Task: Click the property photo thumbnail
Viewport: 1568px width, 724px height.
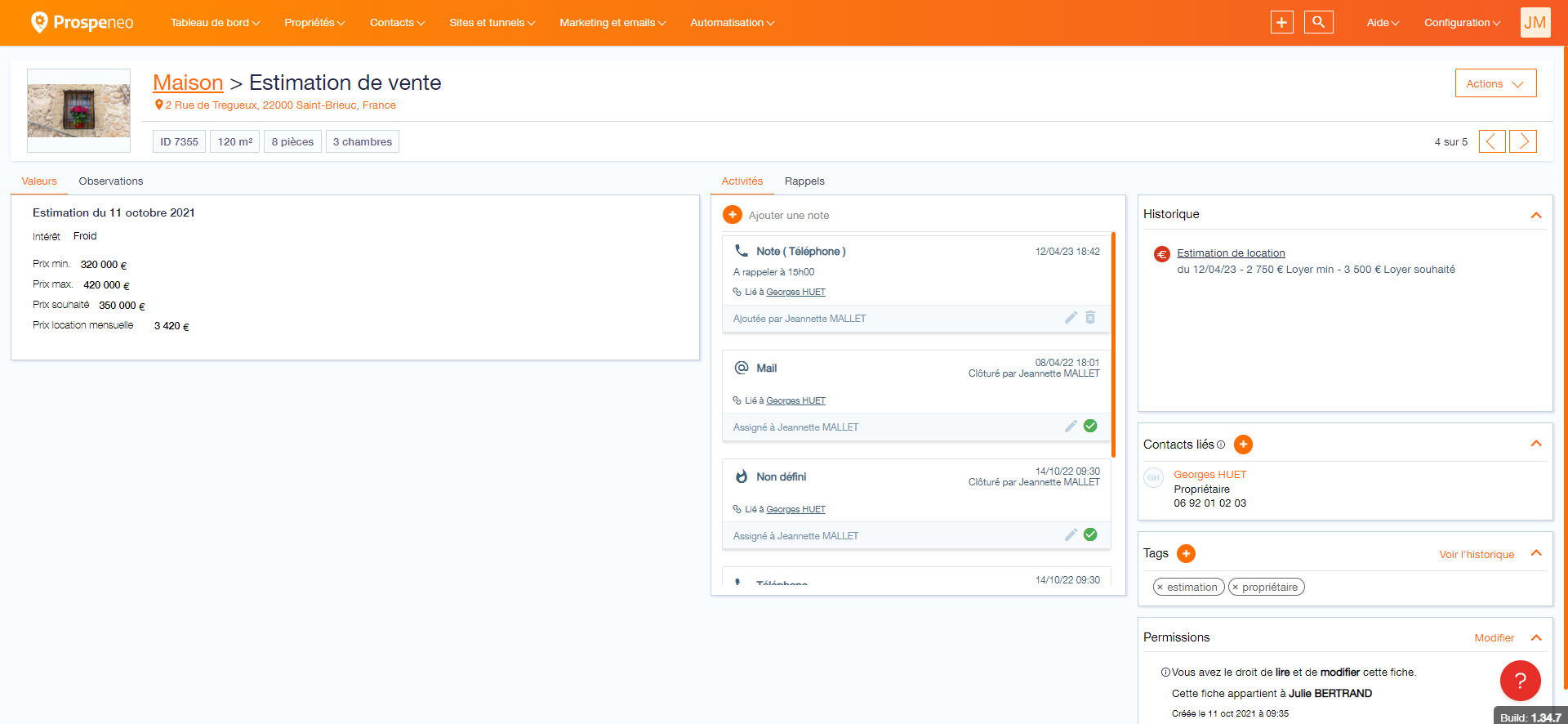Action: [x=78, y=110]
